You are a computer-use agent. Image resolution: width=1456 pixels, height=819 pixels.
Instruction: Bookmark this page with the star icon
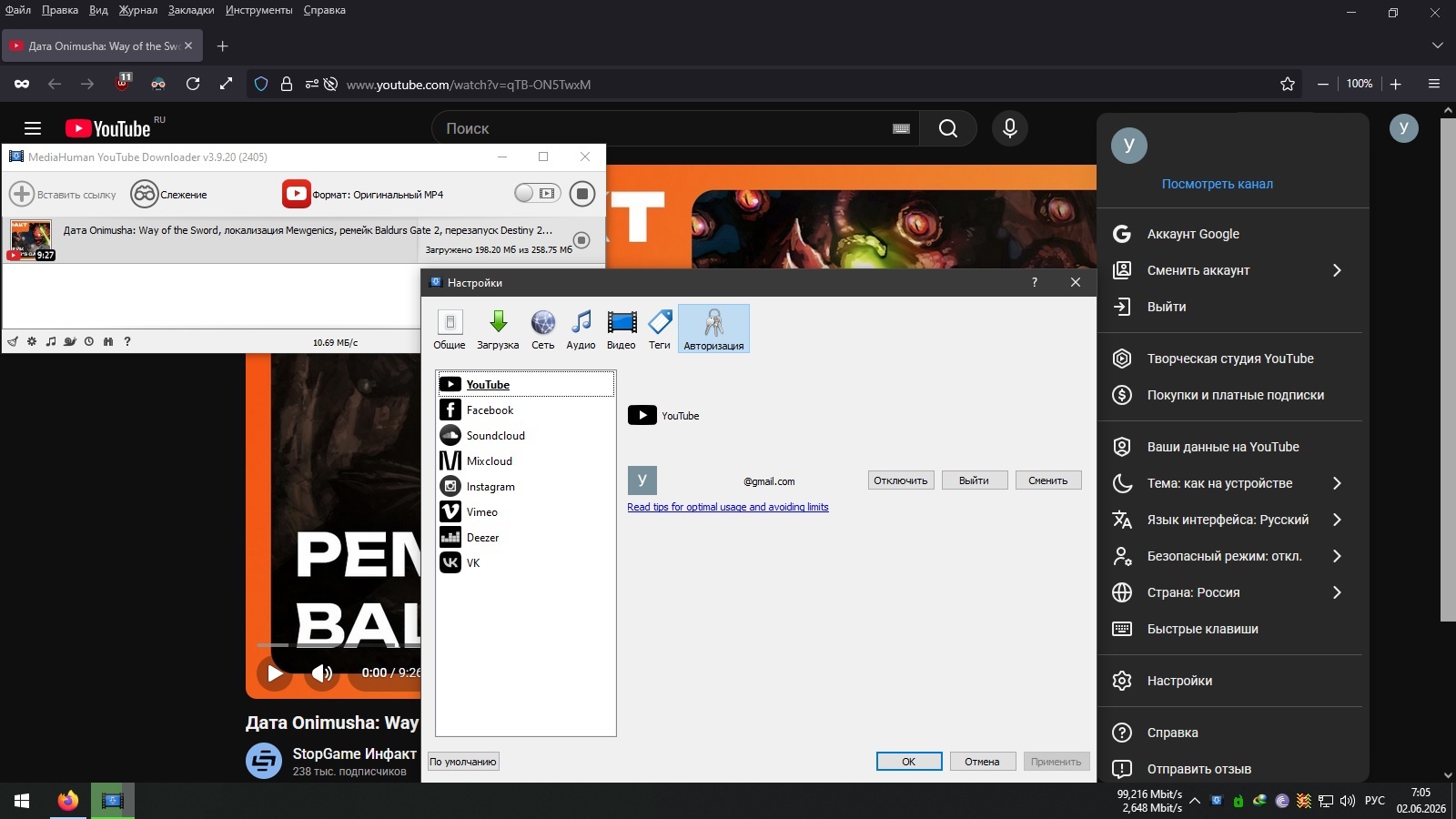pyautogui.click(x=1288, y=84)
